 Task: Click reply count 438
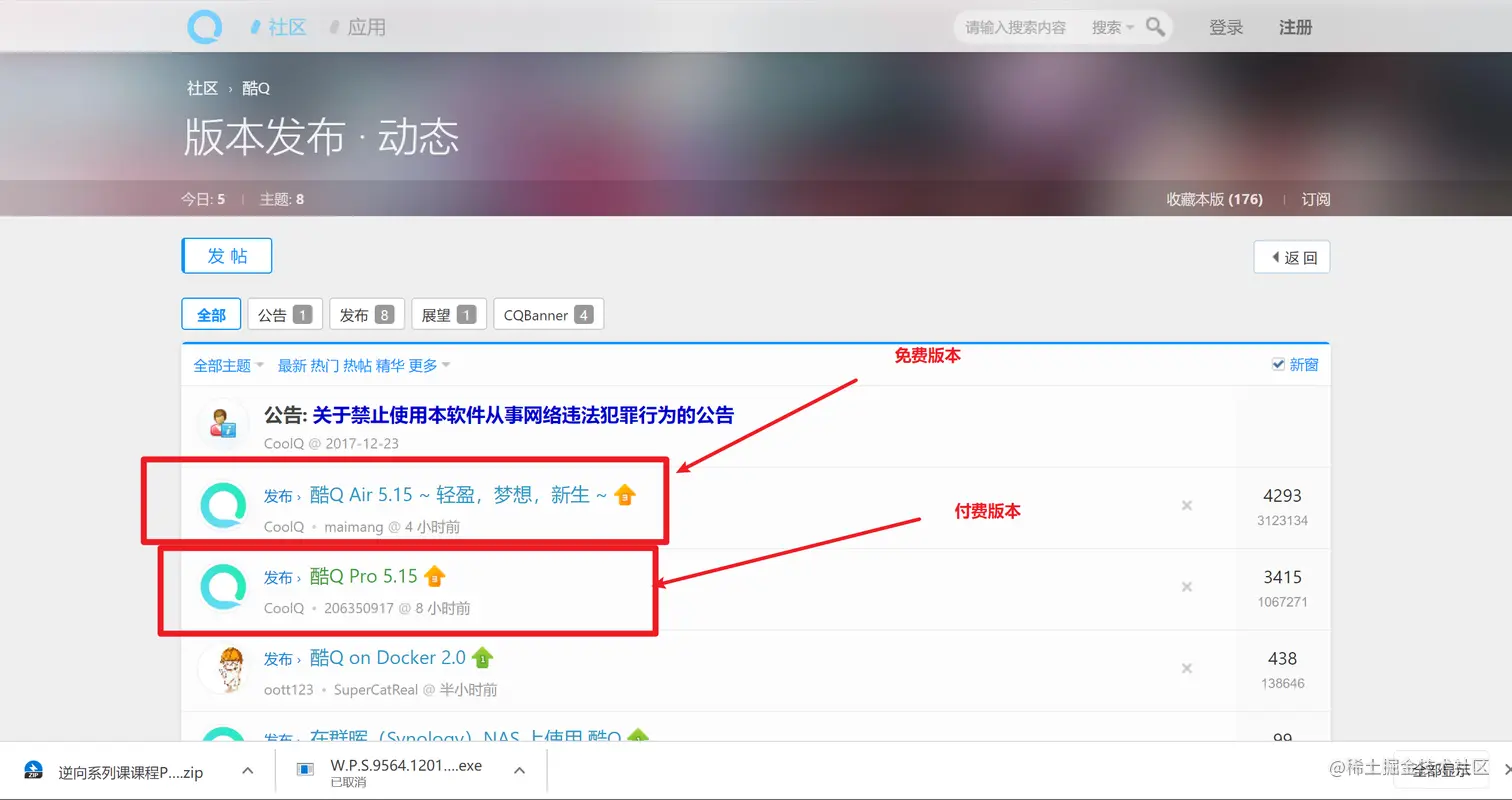[x=1282, y=659]
